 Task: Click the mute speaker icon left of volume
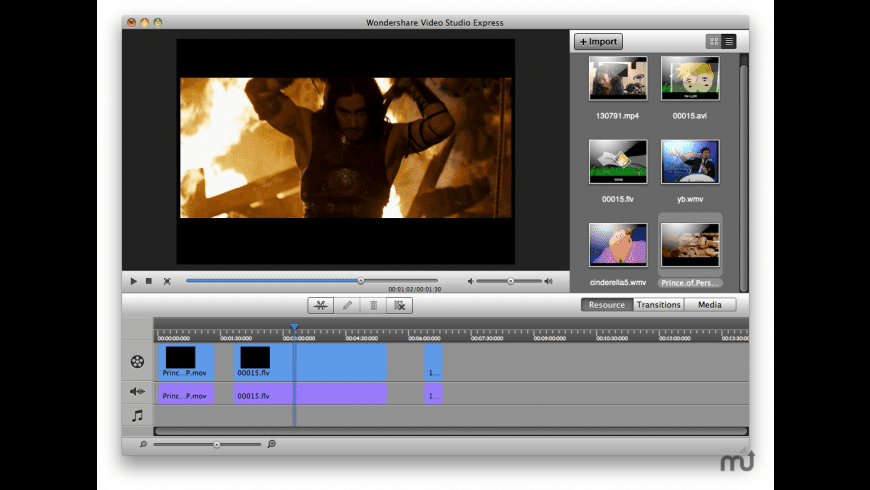tap(471, 281)
